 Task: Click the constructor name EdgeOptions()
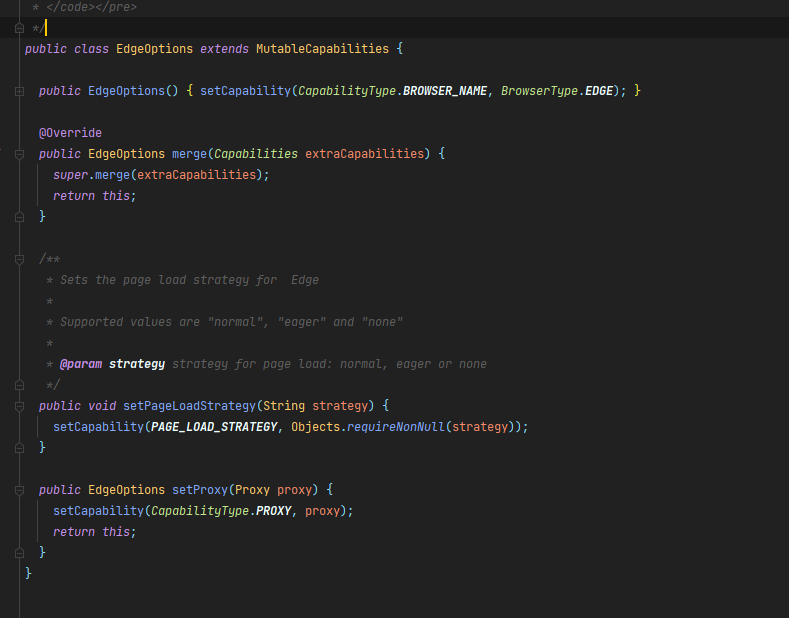[x=133, y=91]
